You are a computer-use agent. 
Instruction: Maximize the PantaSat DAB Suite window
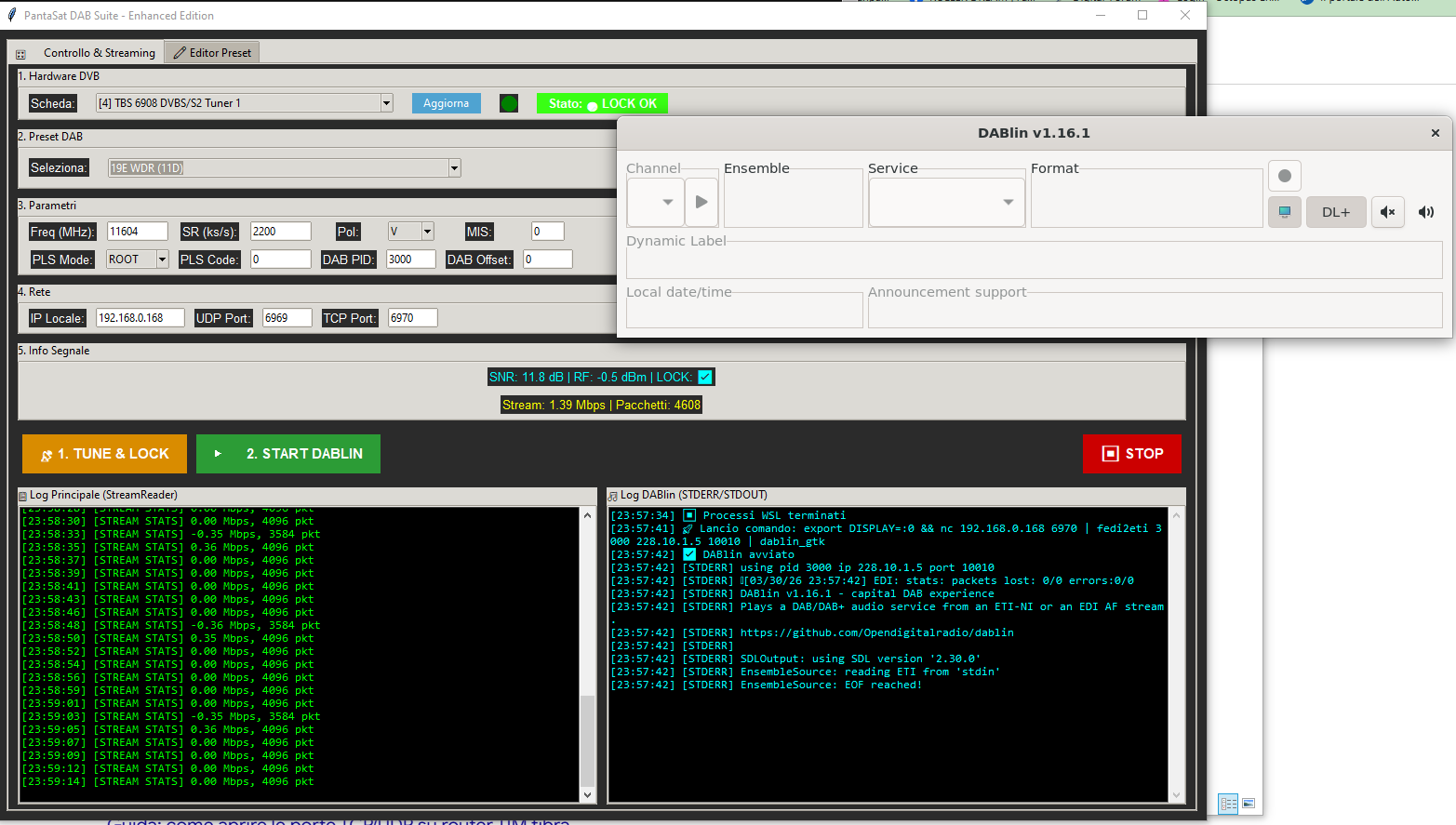[x=1142, y=15]
